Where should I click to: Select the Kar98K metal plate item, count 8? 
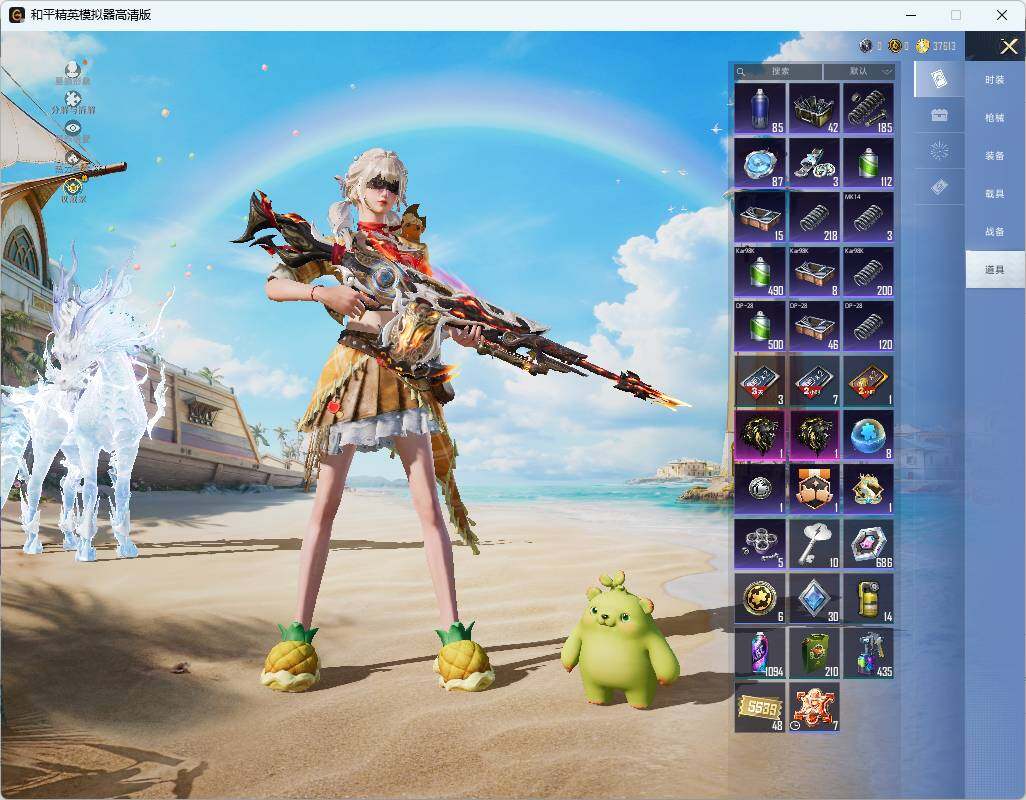click(x=814, y=272)
